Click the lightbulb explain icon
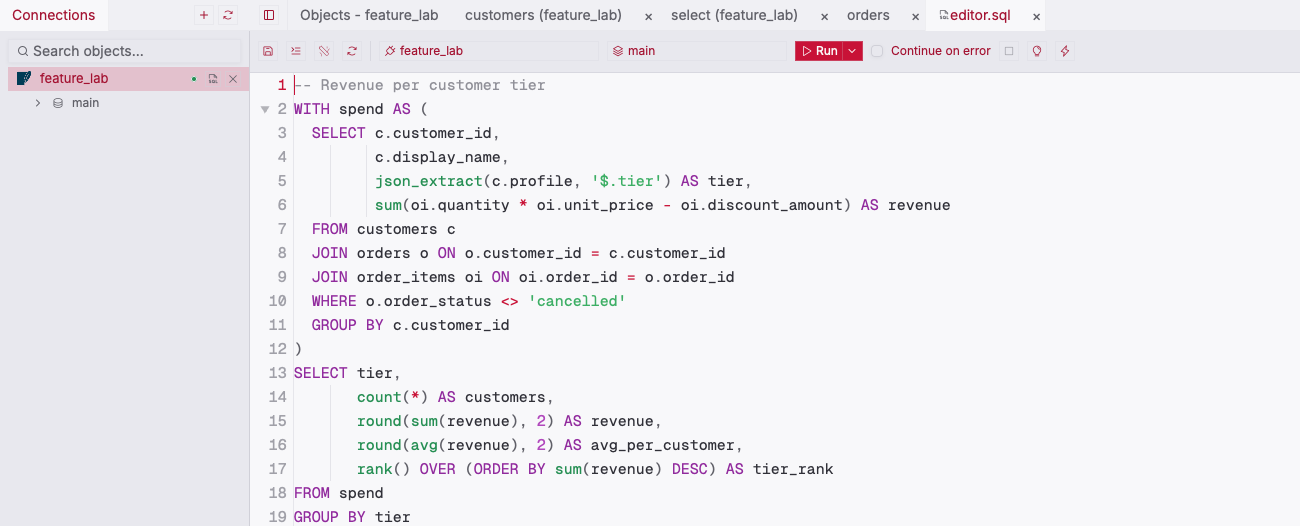Viewport: 1300px width, 526px height. coord(1037,51)
